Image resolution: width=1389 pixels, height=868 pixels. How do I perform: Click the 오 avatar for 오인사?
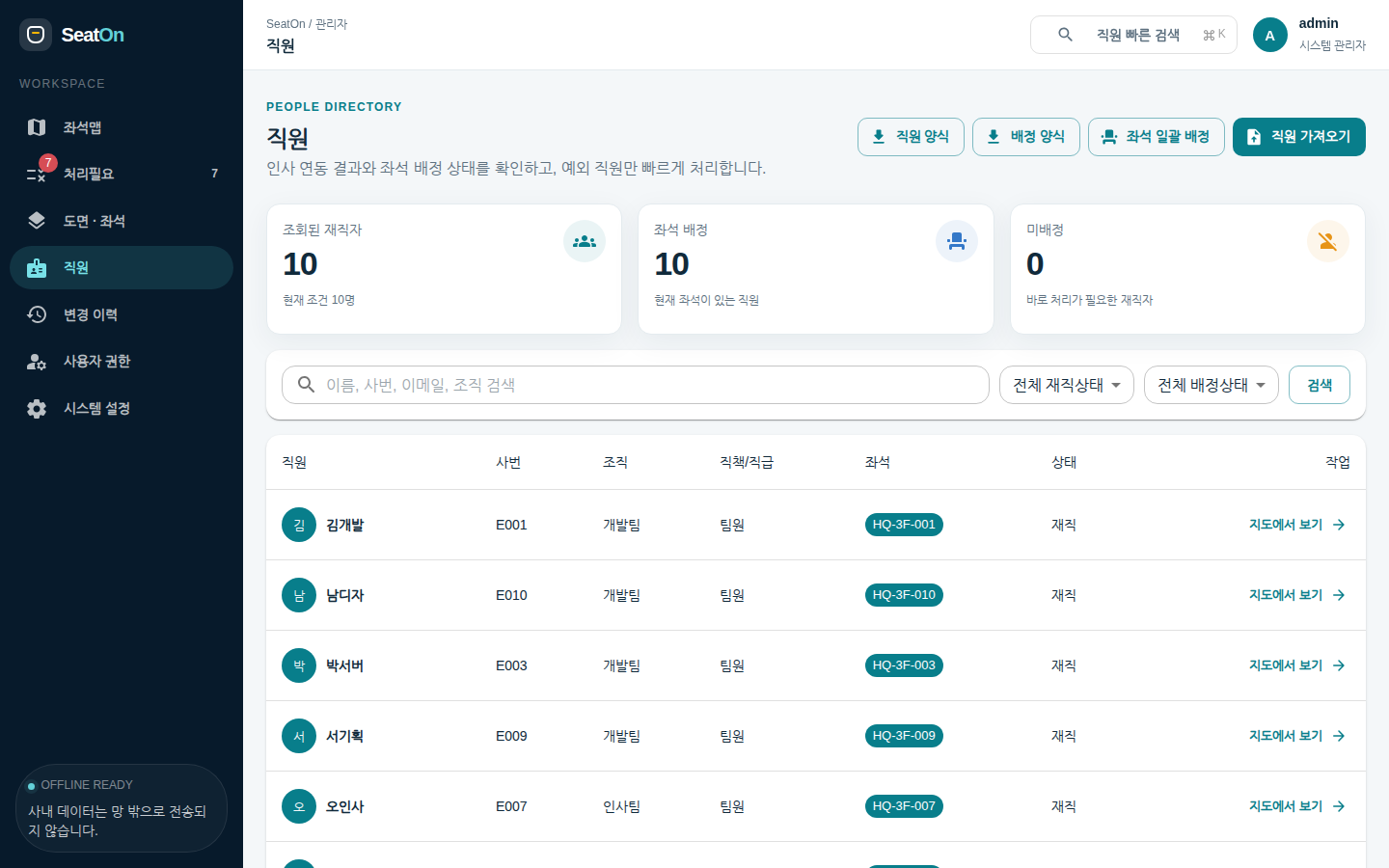pos(299,806)
